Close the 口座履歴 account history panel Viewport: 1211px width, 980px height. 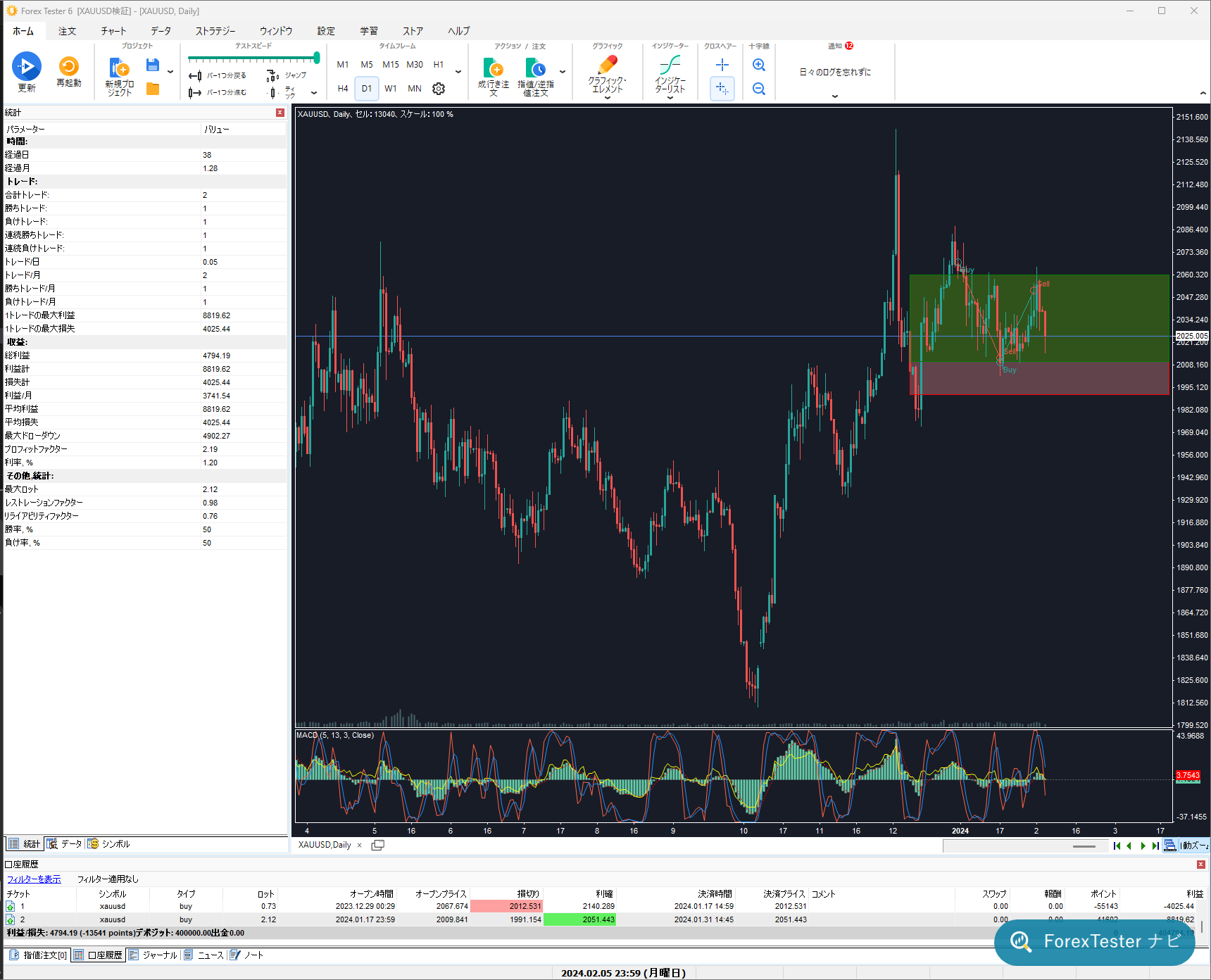coord(1201,865)
